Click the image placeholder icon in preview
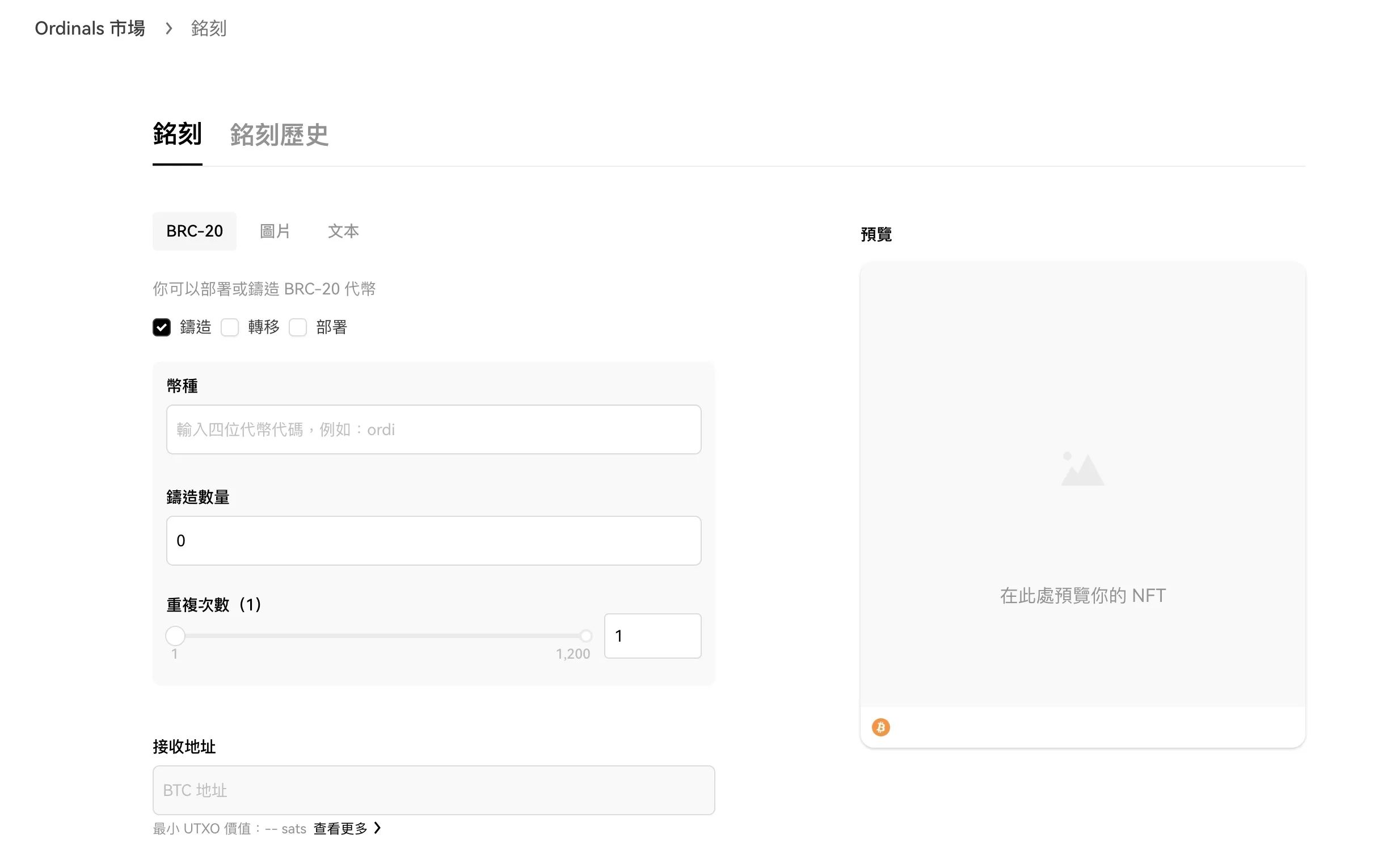 point(1082,469)
